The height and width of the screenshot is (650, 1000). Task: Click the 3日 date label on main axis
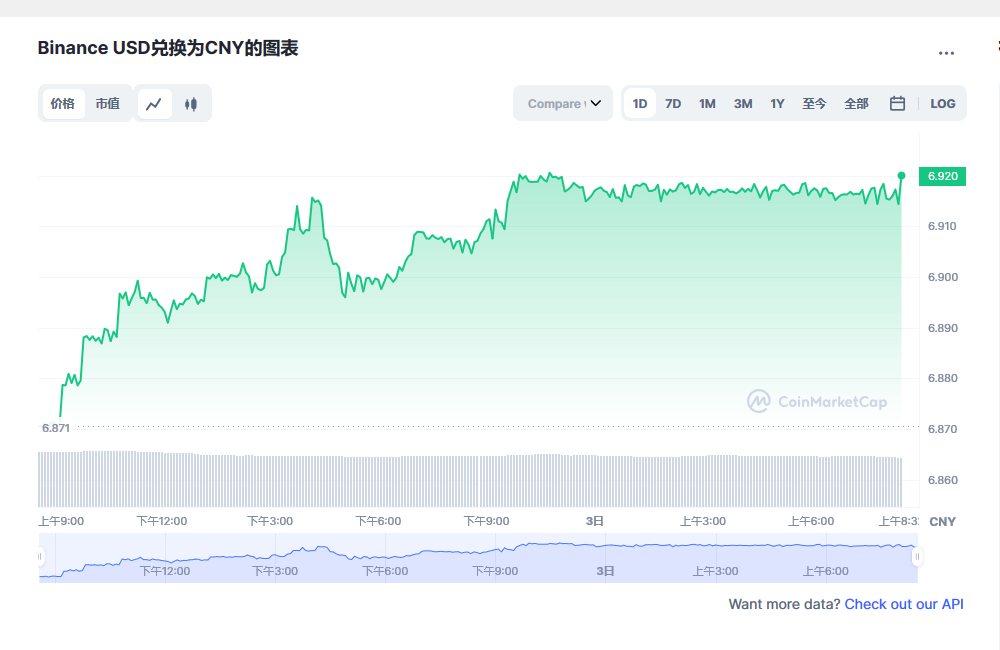pos(594,521)
